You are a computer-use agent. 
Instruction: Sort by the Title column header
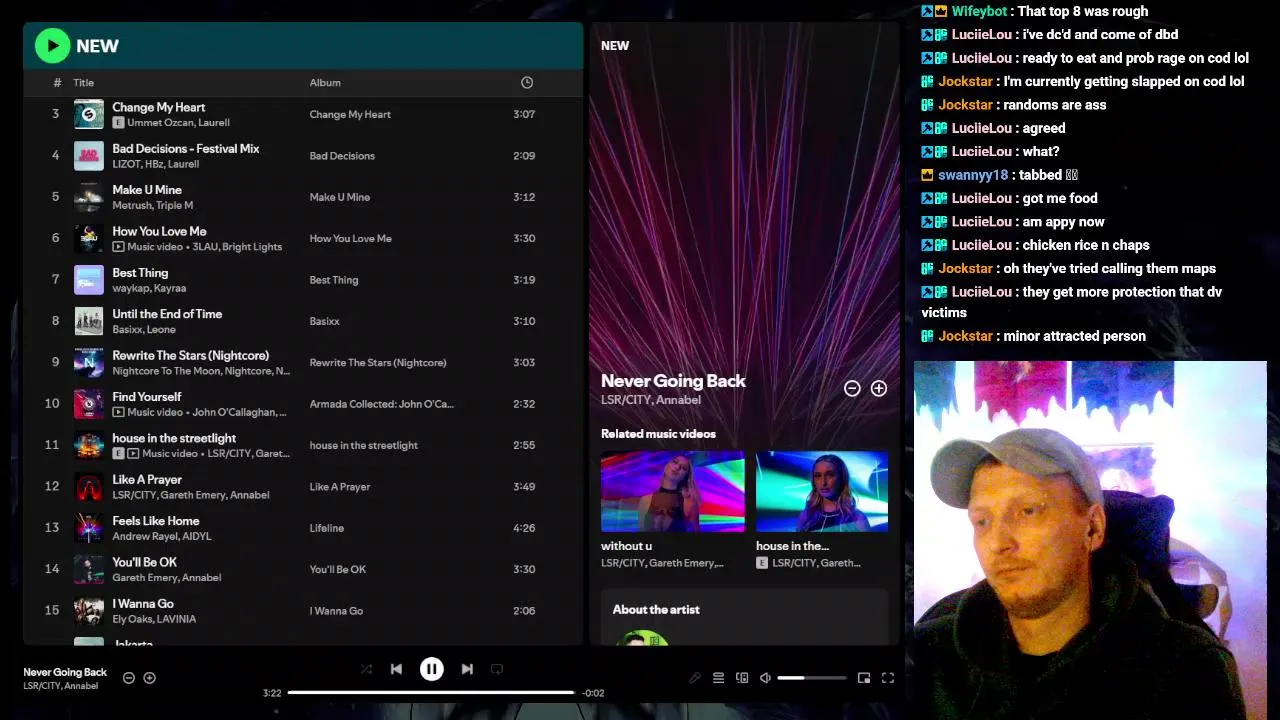83,83
